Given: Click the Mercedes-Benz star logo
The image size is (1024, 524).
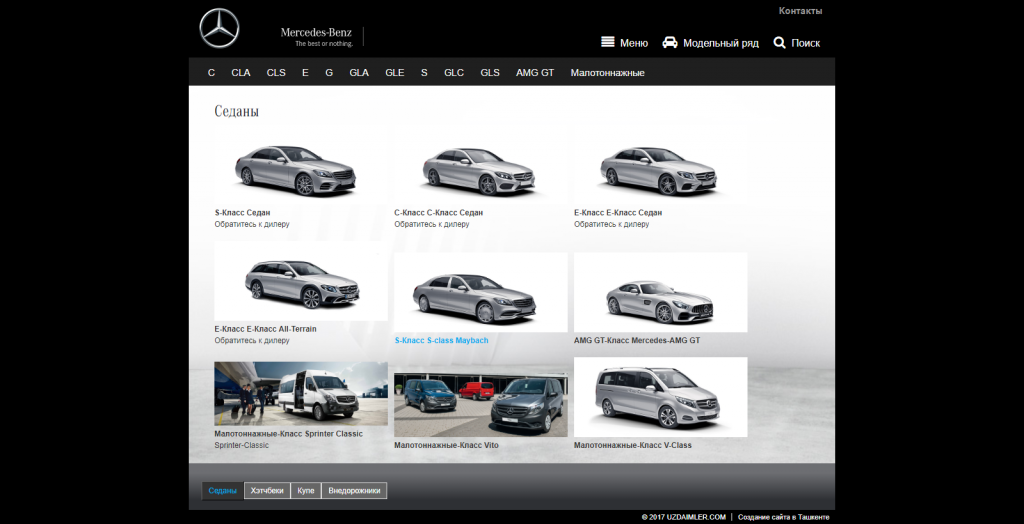Looking at the screenshot, I should 219,29.
